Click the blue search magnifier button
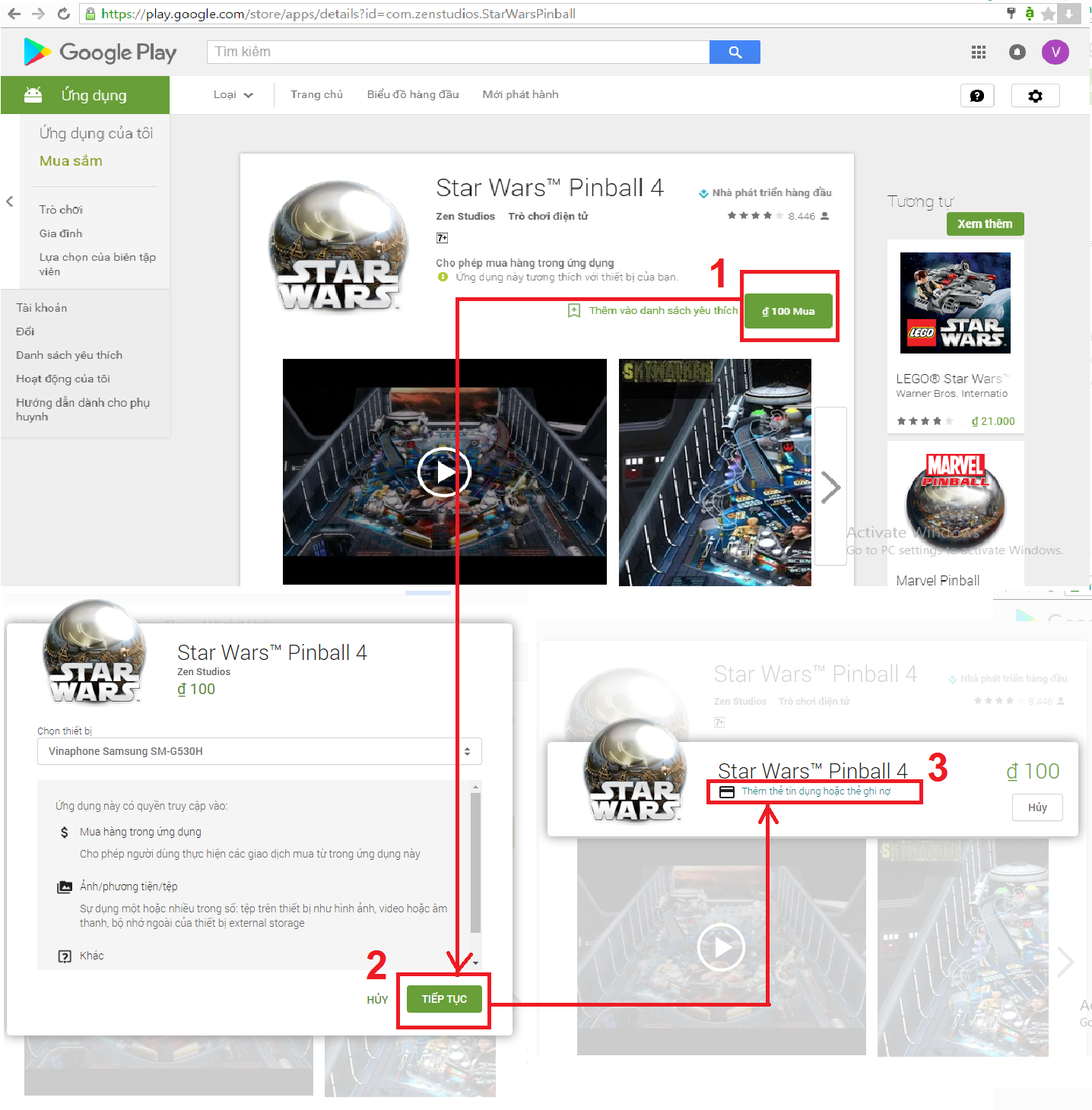The image size is (1092, 1110). point(735,52)
